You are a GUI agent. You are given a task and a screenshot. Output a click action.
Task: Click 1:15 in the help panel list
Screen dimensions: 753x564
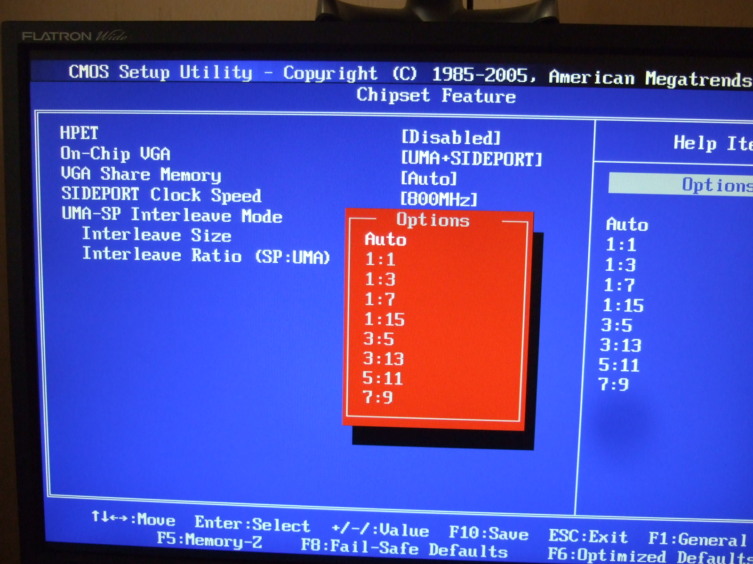623,306
